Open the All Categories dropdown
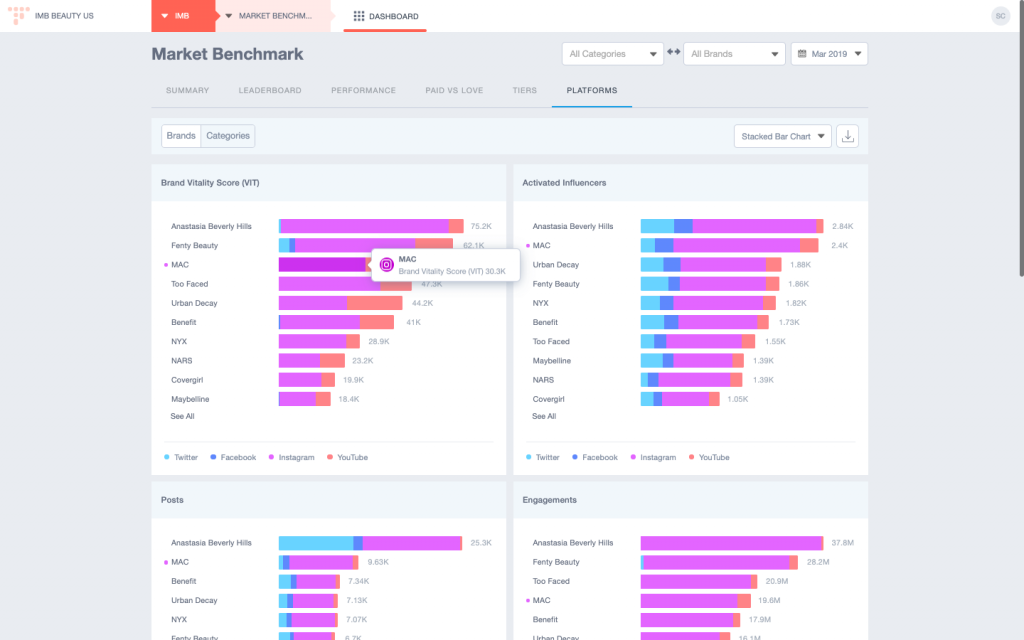1024x640 pixels. [x=613, y=54]
